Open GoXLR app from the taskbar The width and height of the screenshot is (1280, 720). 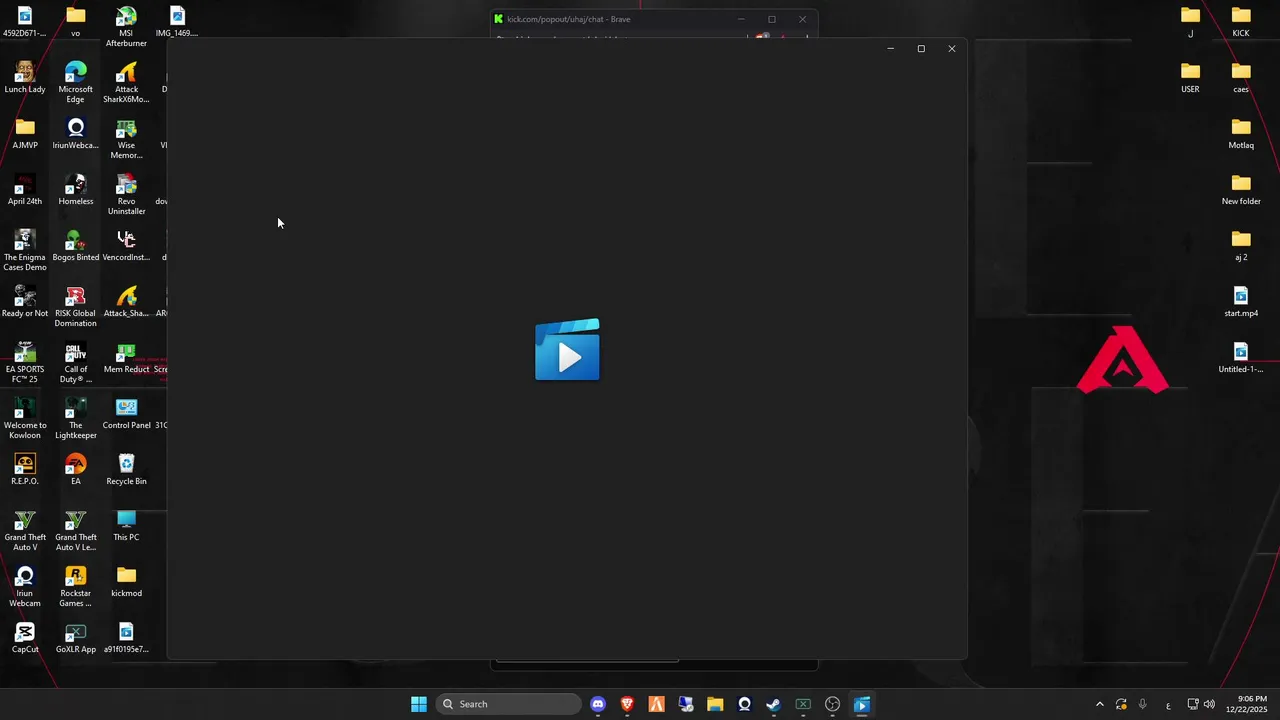tap(803, 704)
